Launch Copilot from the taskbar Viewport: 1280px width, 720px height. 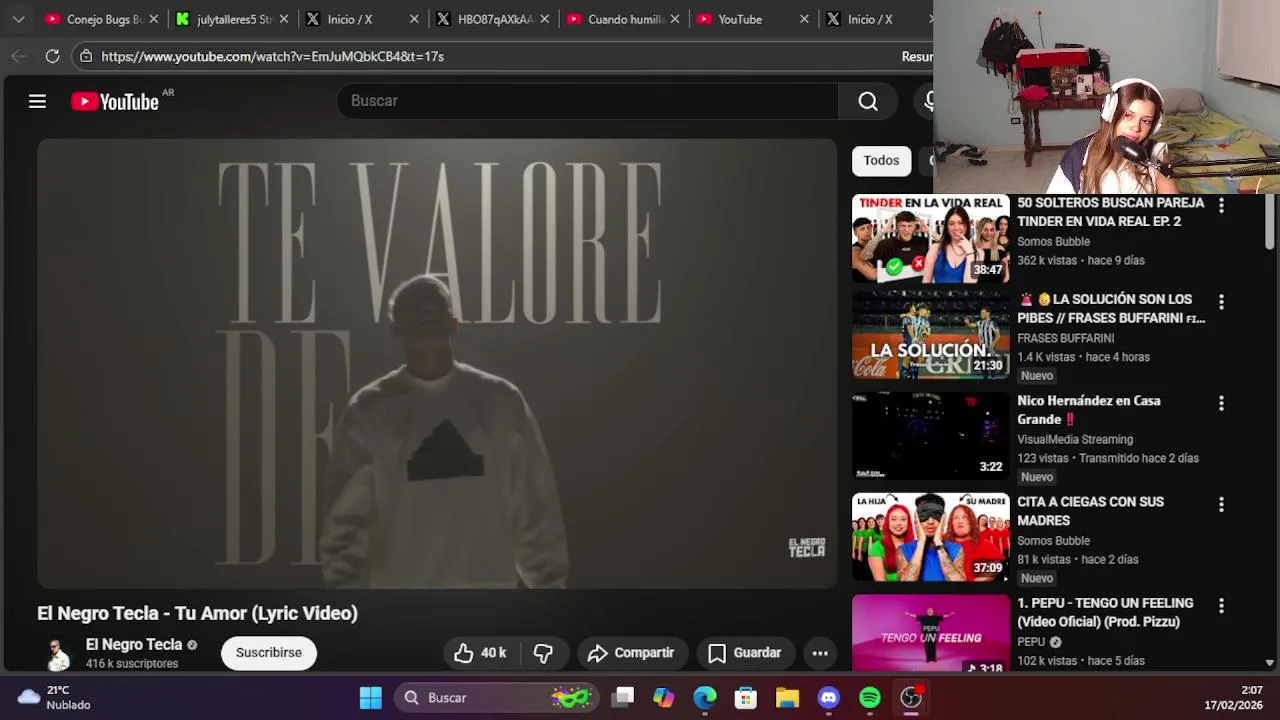664,697
